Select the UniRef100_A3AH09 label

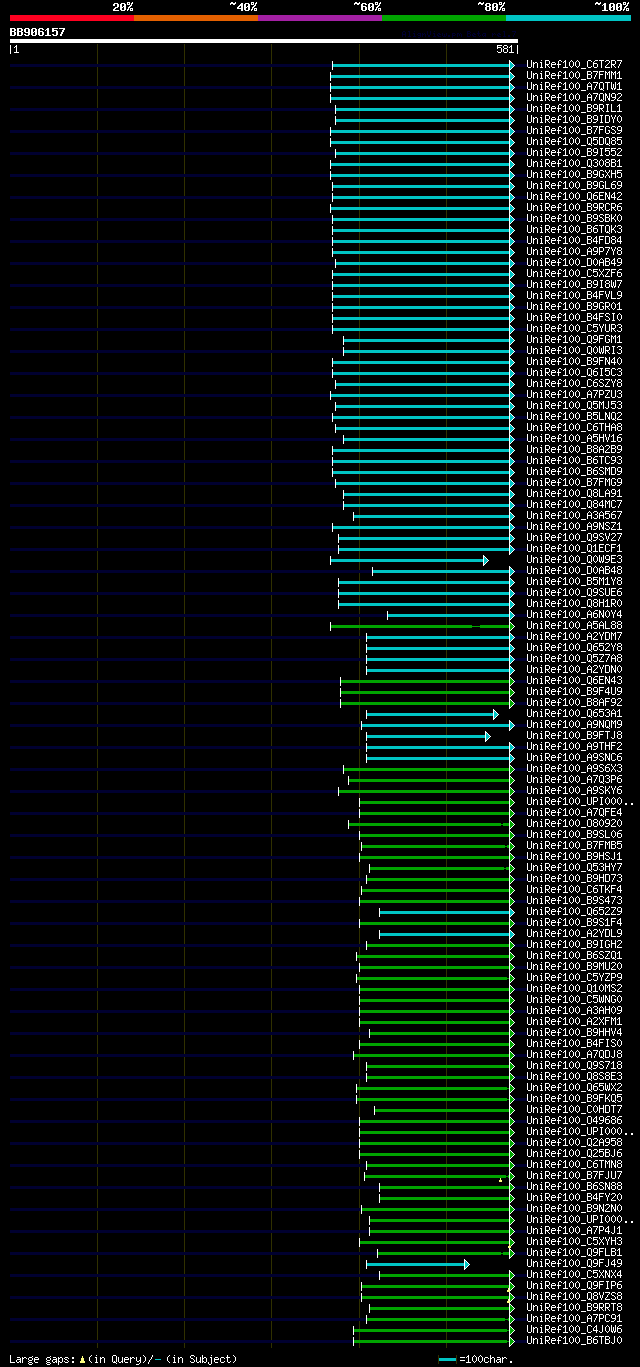(574, 1010)
